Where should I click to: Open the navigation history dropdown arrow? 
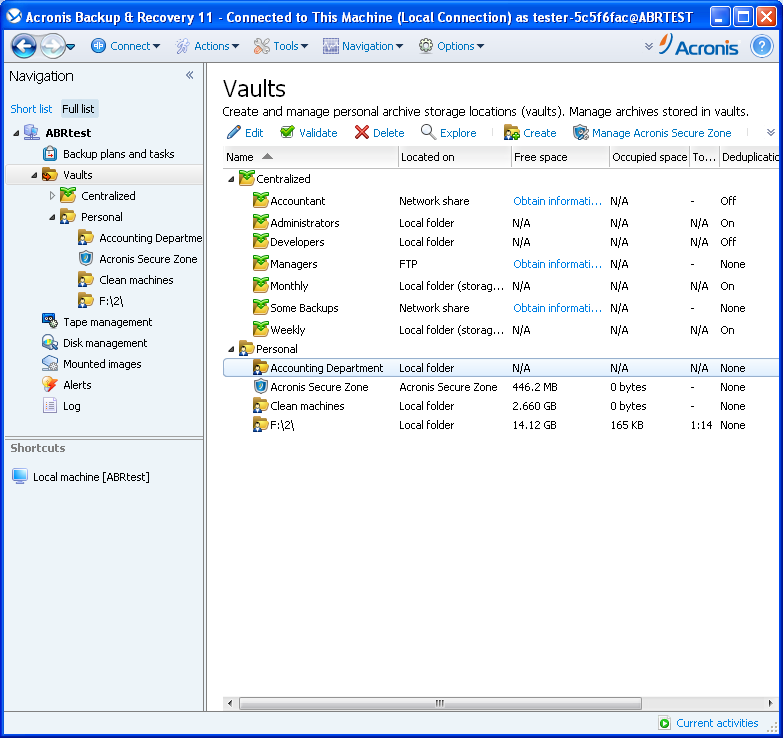pos(71,46)
